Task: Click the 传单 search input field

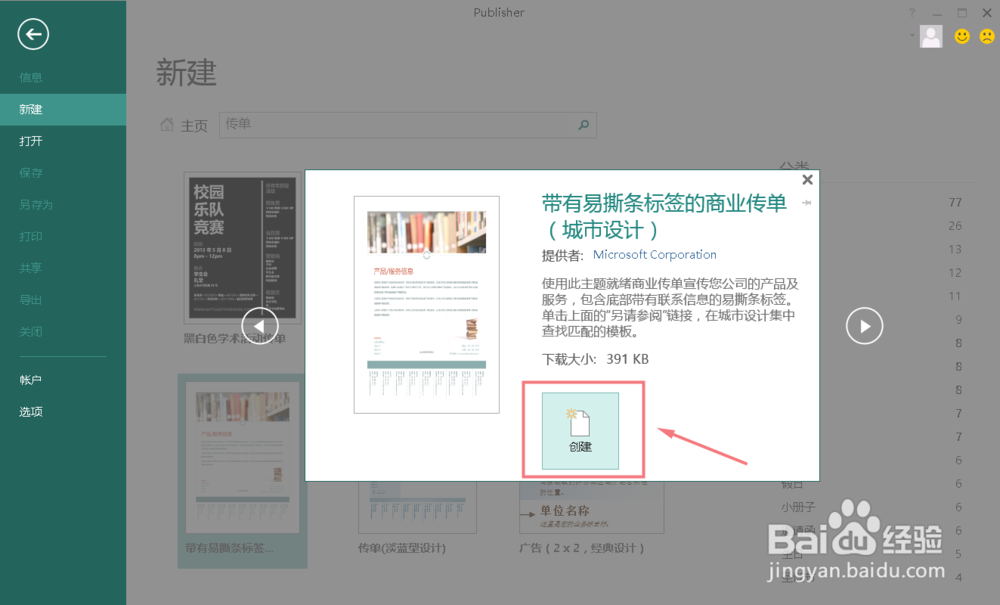Action: [400, 125]
